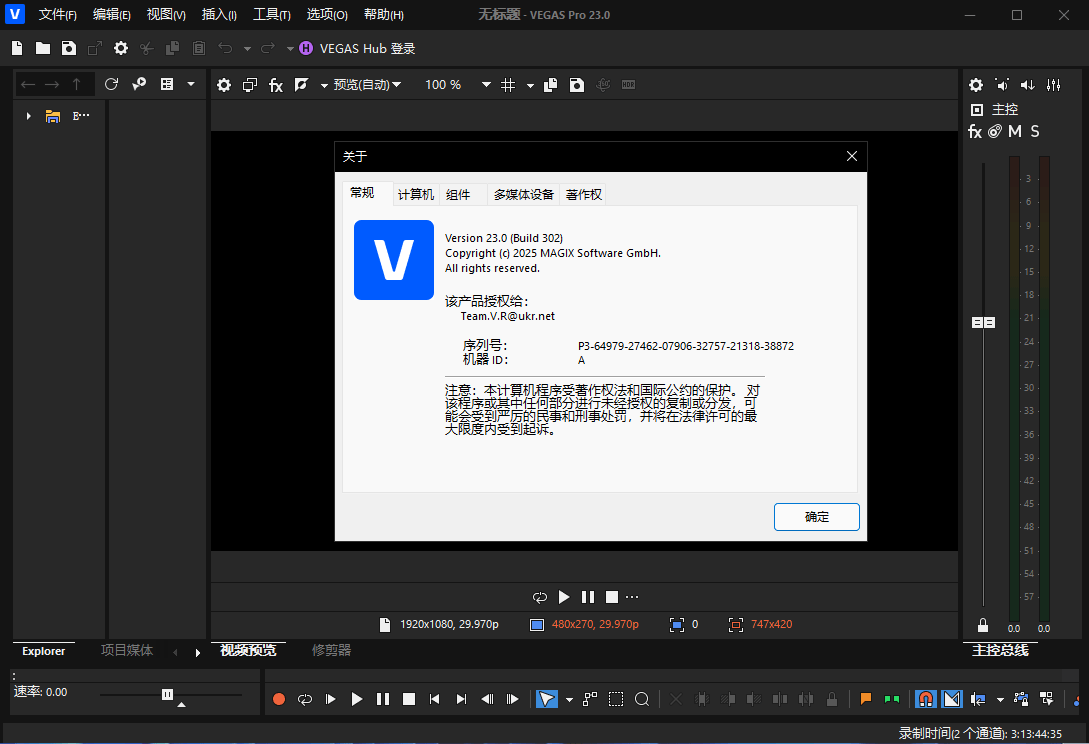Expand the Explorer folder tree node
1089x744 pixels.
click(28, 116)
